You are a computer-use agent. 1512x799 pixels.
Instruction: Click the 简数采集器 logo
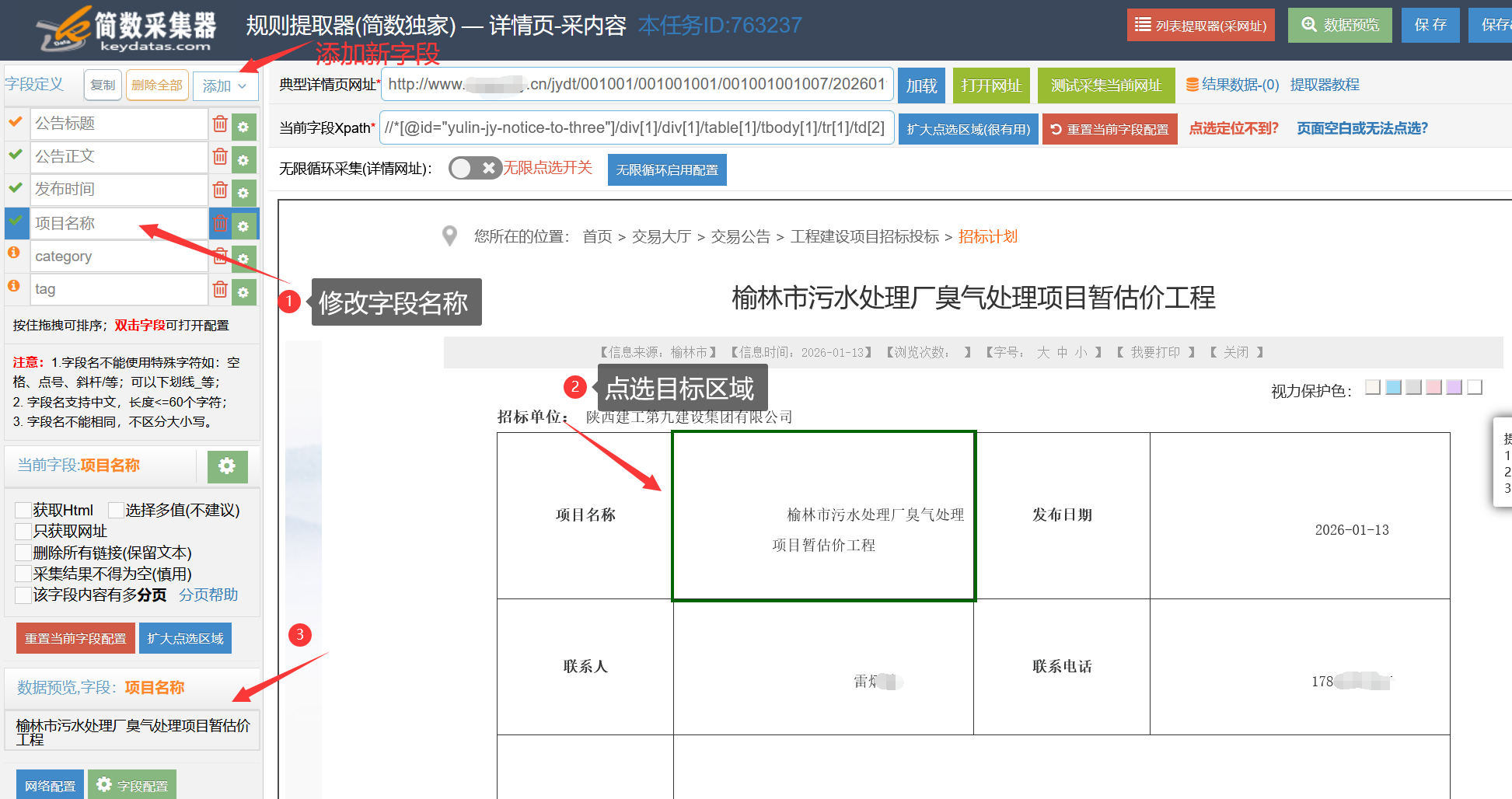[x=126, y=30]
